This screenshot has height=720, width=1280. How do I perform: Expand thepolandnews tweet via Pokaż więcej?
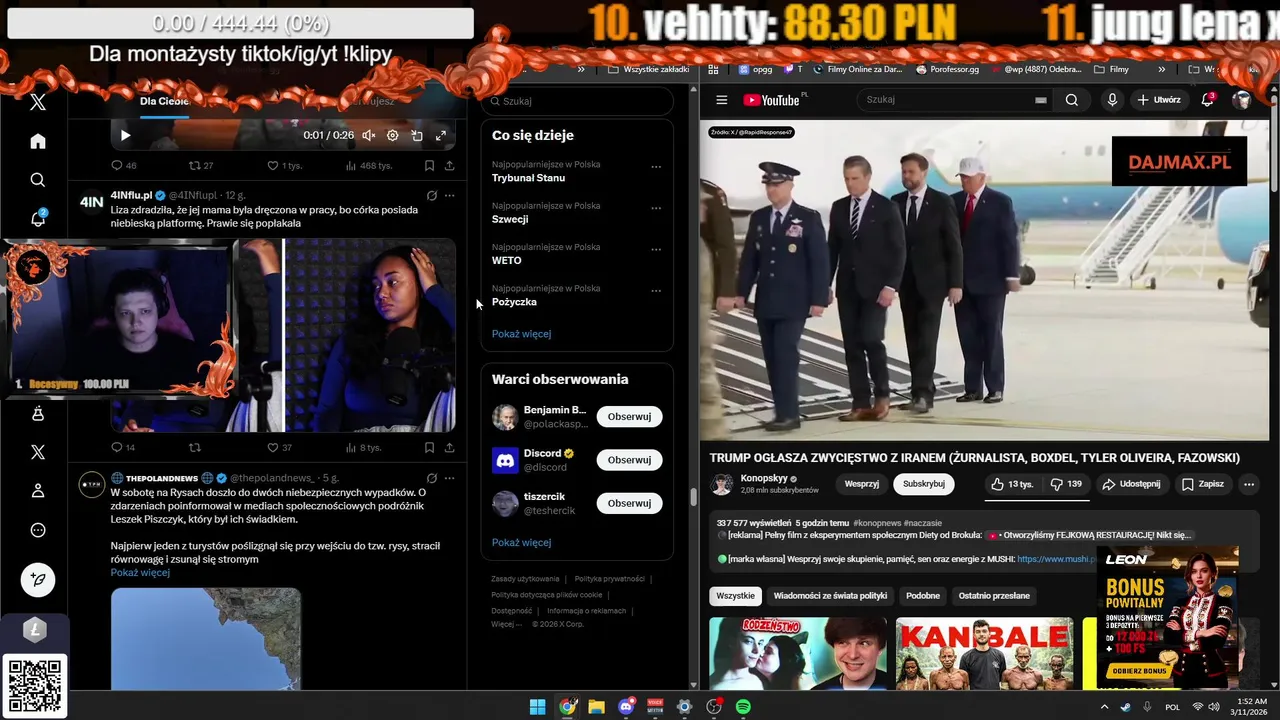140,572
